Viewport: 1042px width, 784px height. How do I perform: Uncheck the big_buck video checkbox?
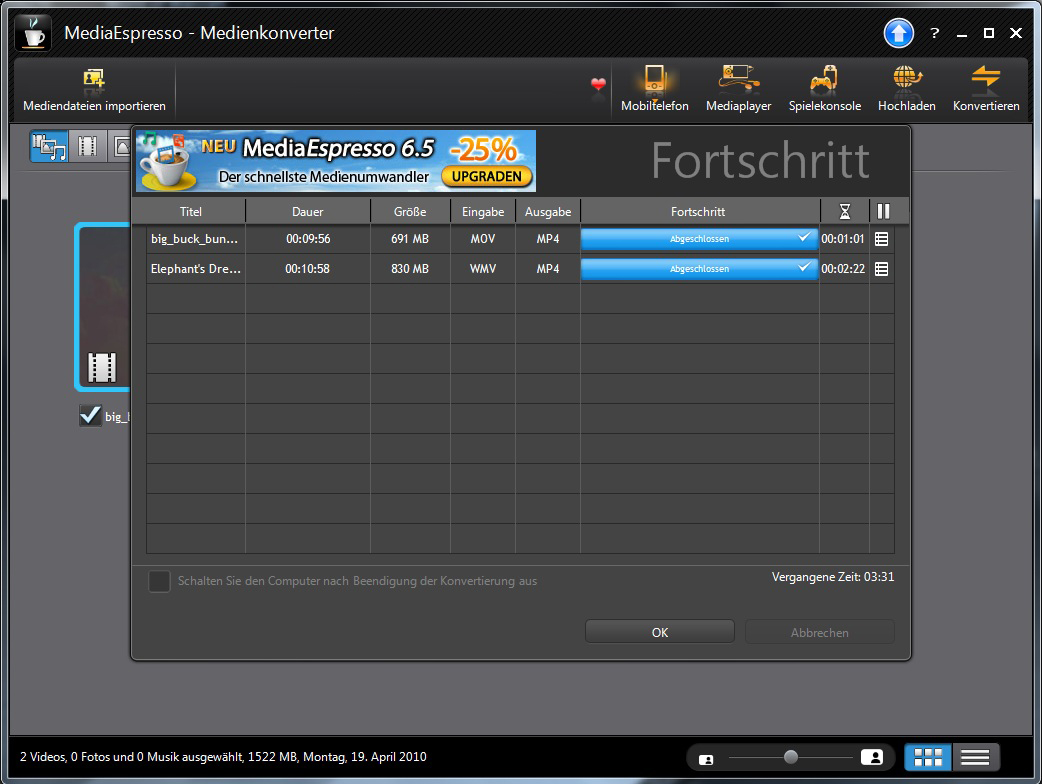(90, 416)
